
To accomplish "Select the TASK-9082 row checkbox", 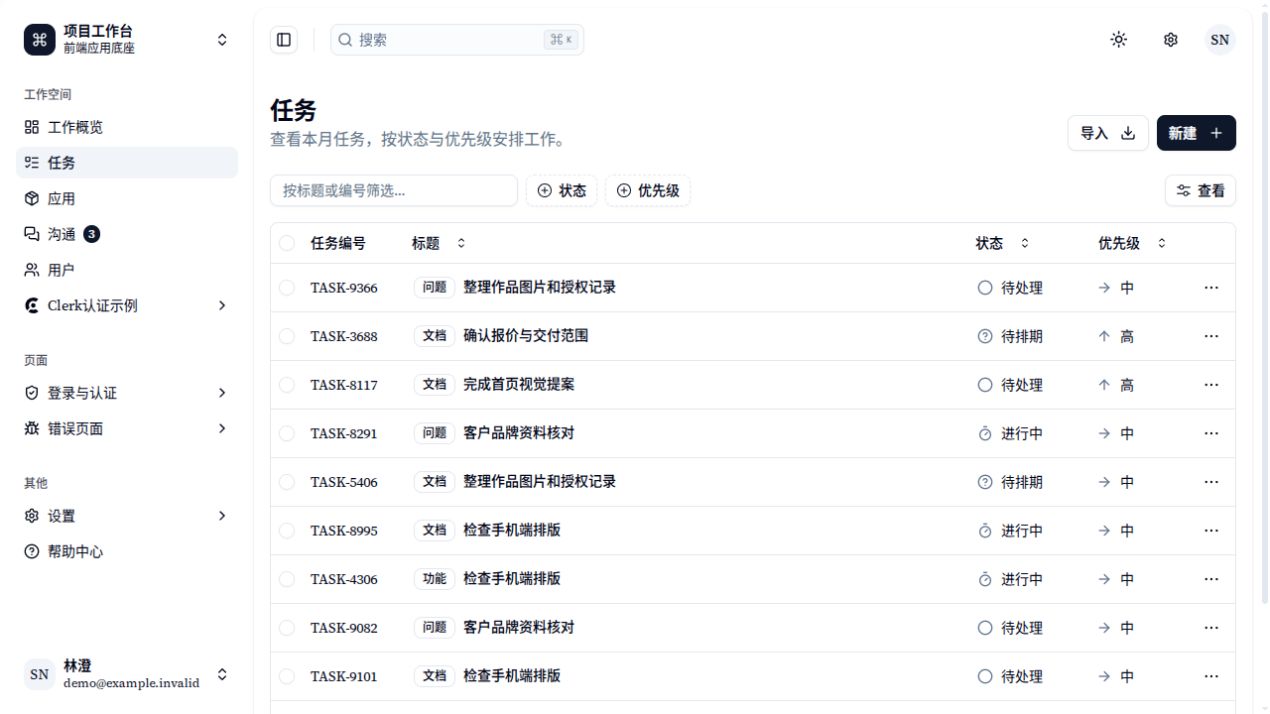I will pyautogui.click(x=287, y=628).
